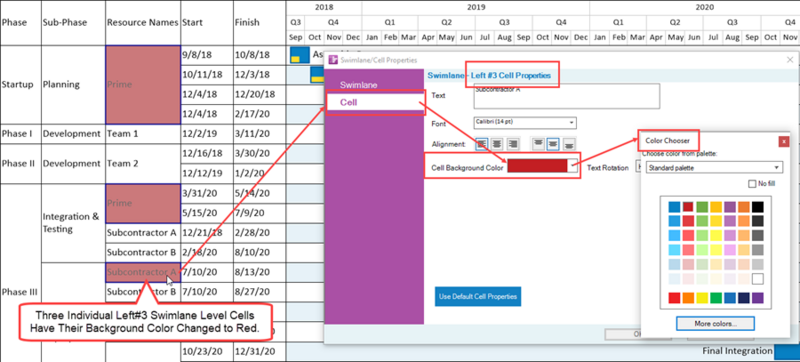
Task: Click the 2018 year header in the timeline
Action: coord(324,8)
